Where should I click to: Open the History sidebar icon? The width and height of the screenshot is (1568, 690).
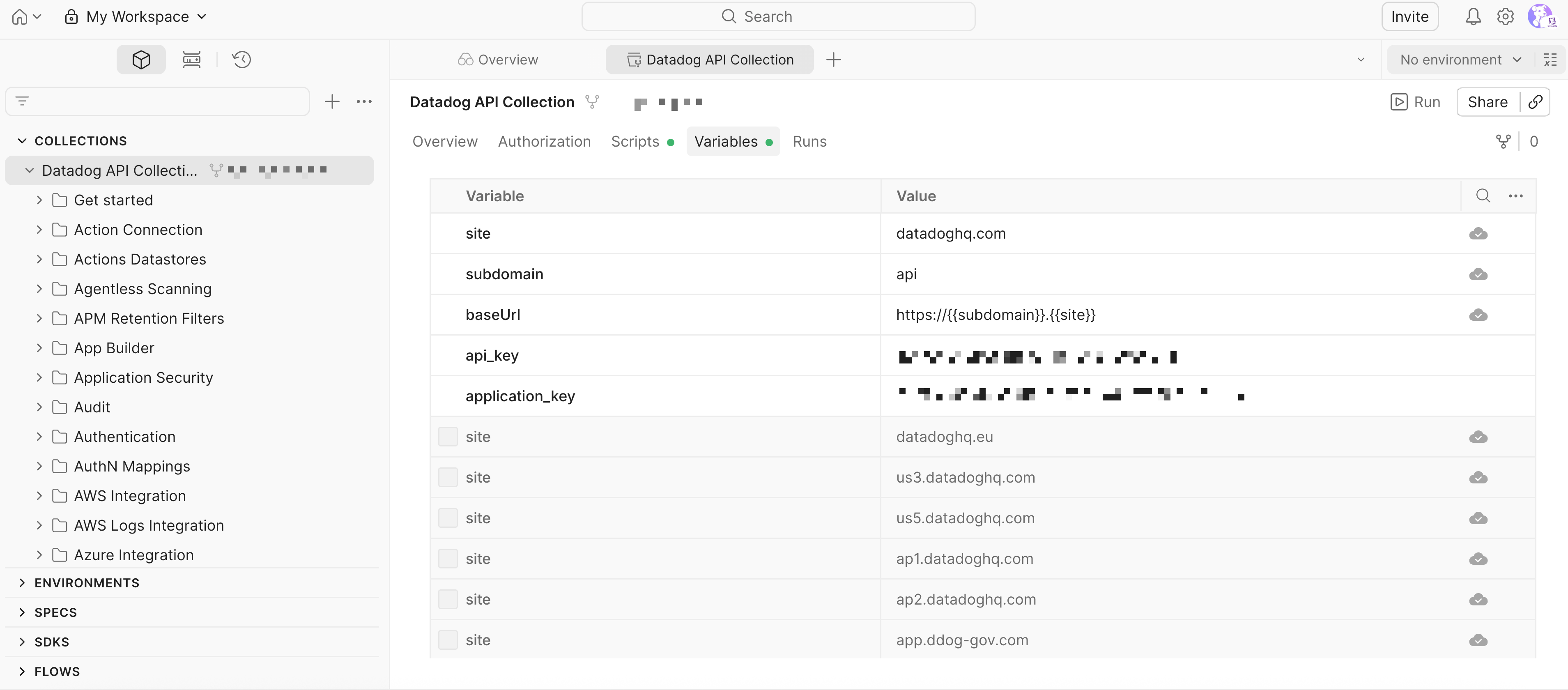coord(241,60)
